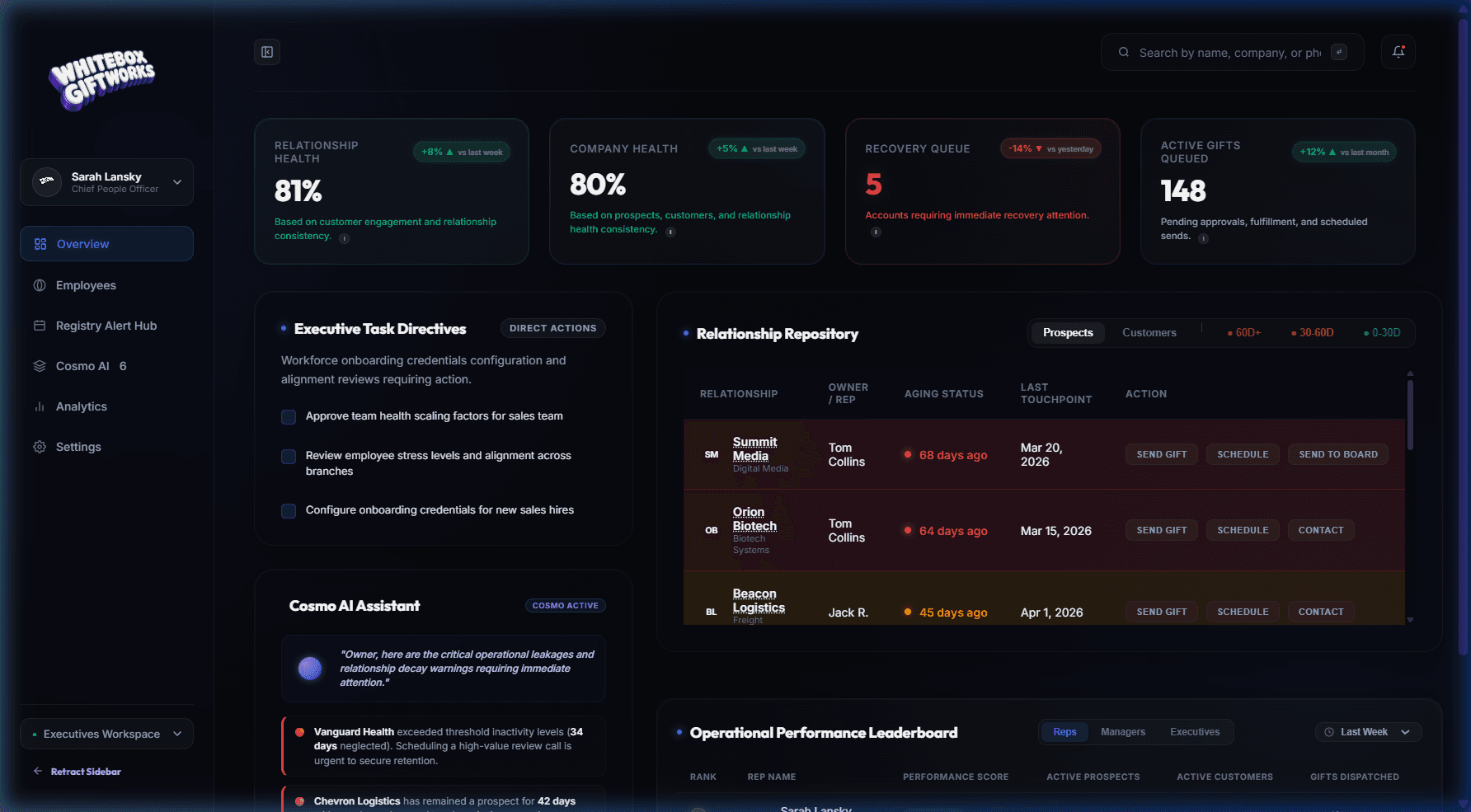Open the Overview page
The width and height of the screenshot is (1471, 812).
click(107, 244)
